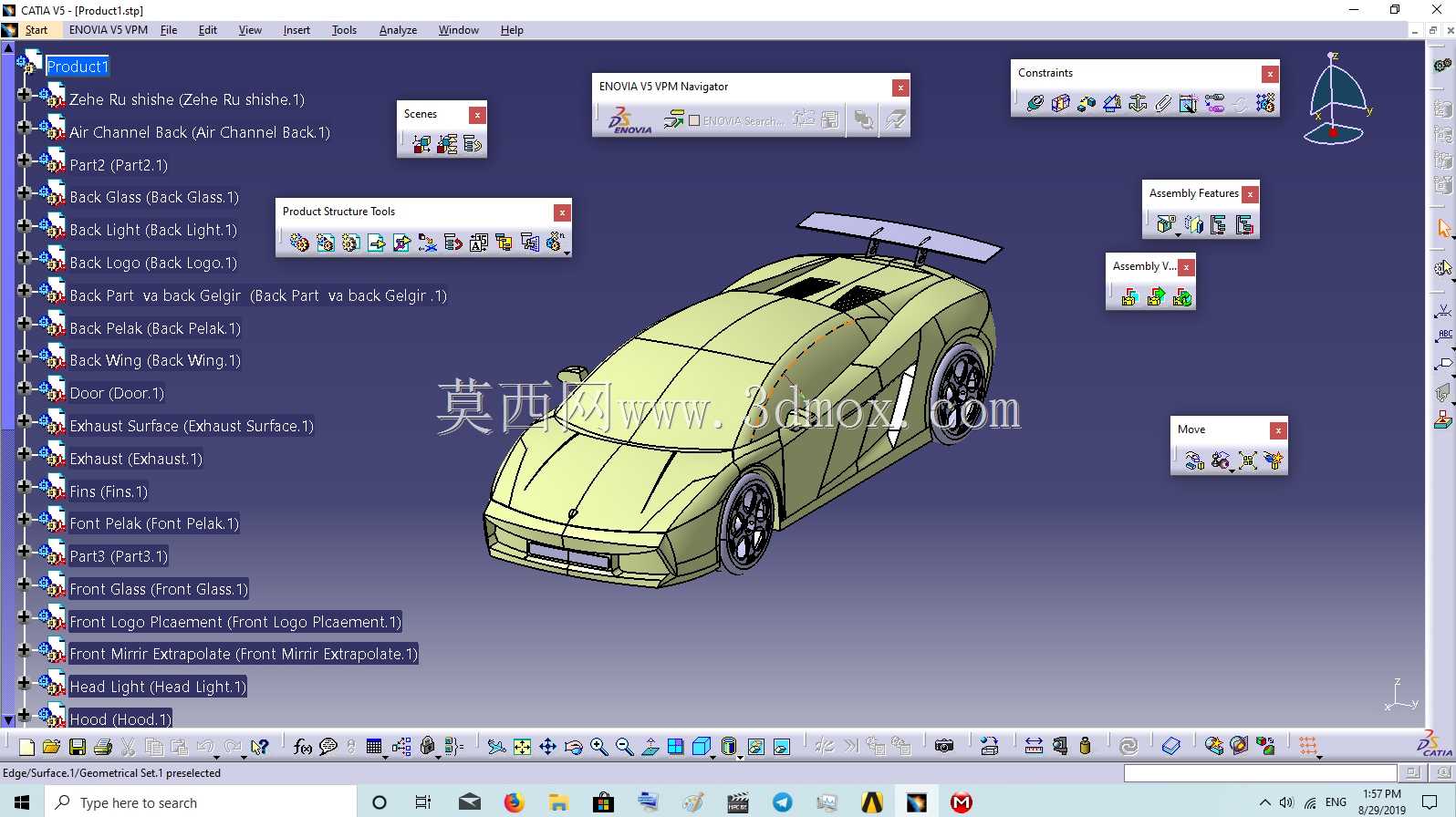
Task: Open the ENOVIA V5 VPM menu
Action: click(x=109, y=30)
